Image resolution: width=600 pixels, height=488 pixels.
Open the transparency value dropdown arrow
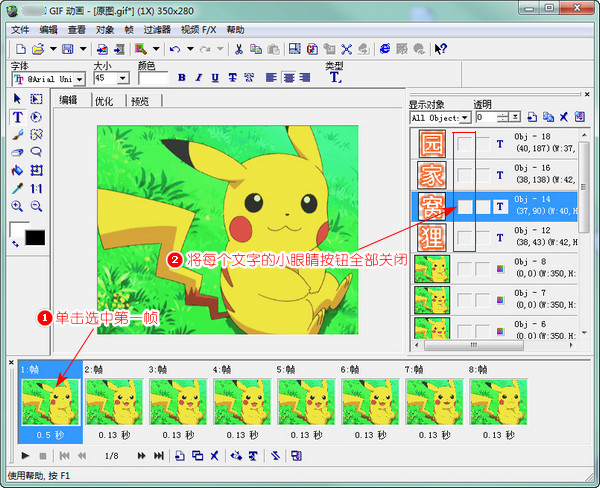tap(515, 117)
